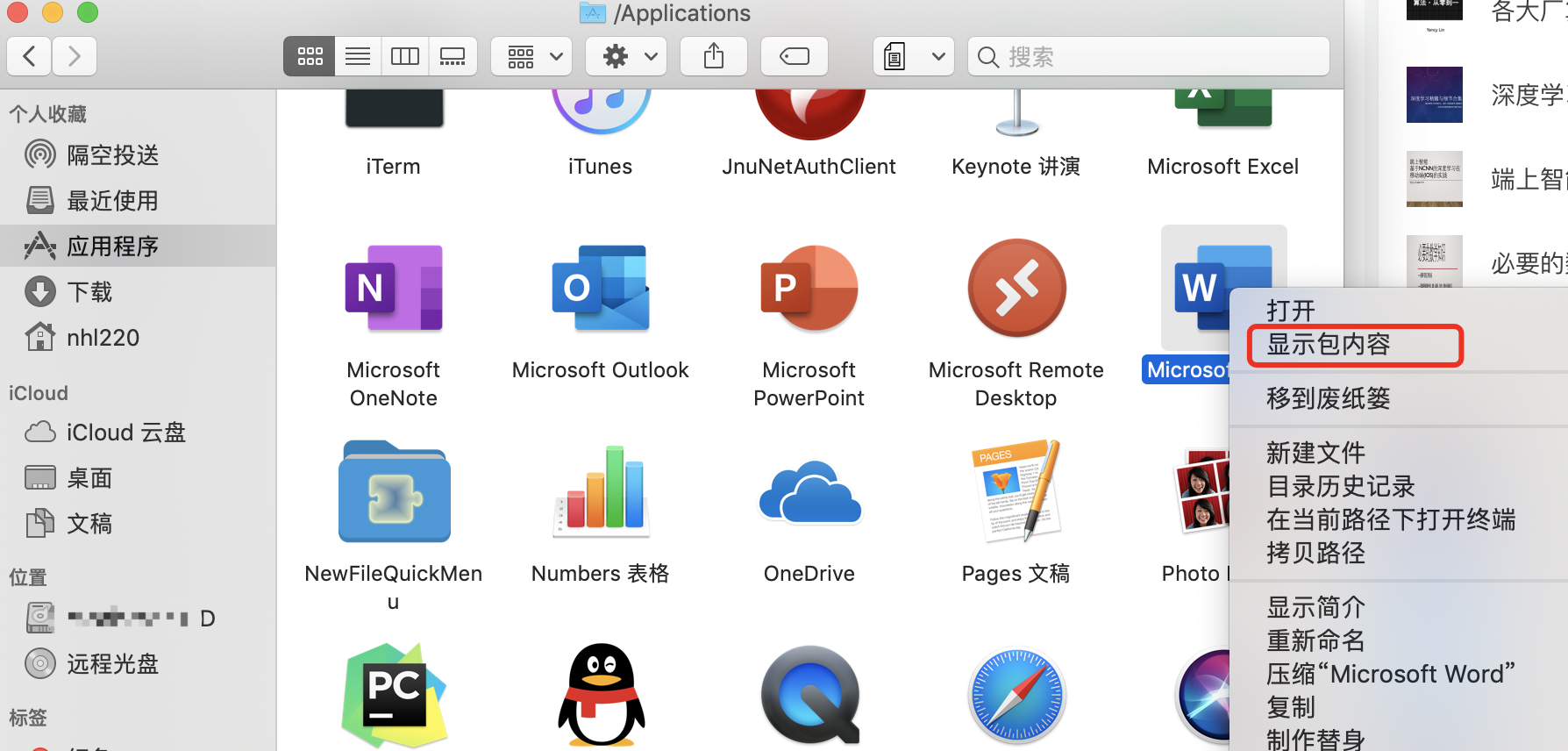Select the Microsoft OneNote app icon
The image size is (1568, 751).
point(394,288)
